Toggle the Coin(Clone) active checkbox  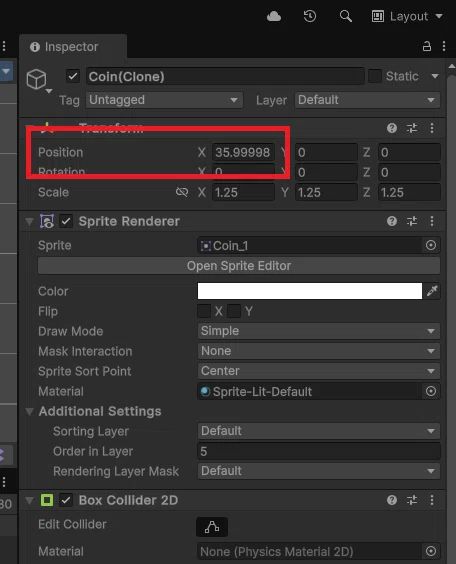[x=73, y=76]
